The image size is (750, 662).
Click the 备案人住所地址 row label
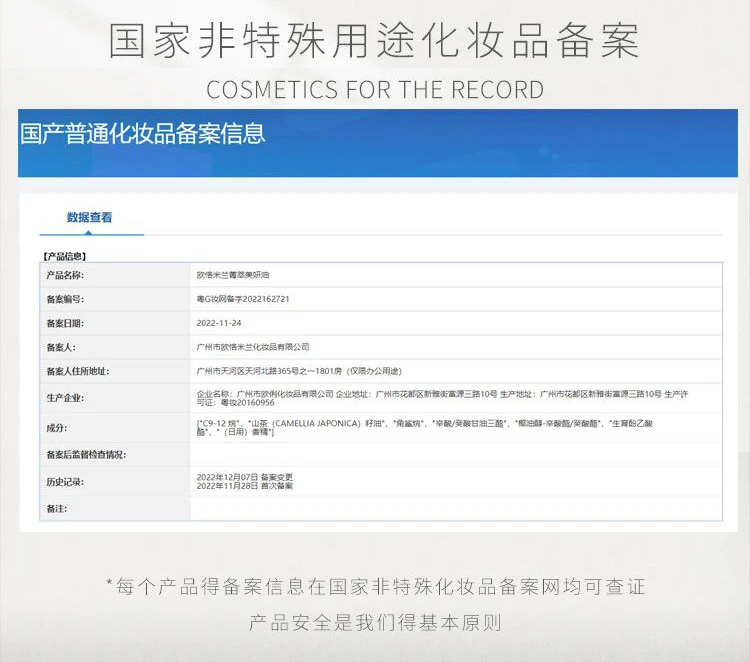[x=77, y=371]
